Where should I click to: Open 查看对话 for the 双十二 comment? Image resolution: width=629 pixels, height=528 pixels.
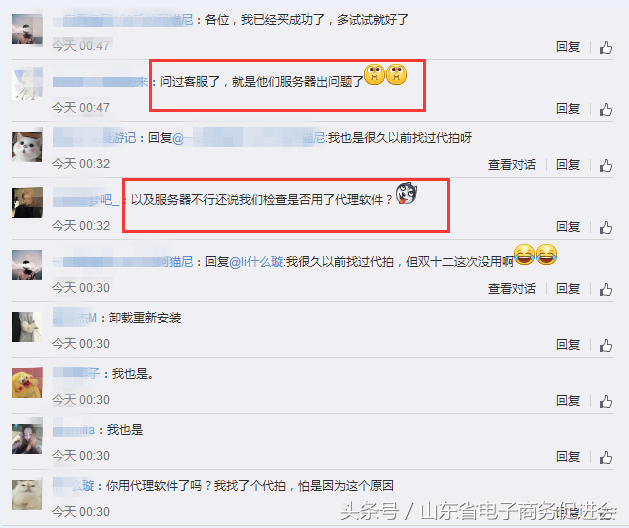coord(511,289)
